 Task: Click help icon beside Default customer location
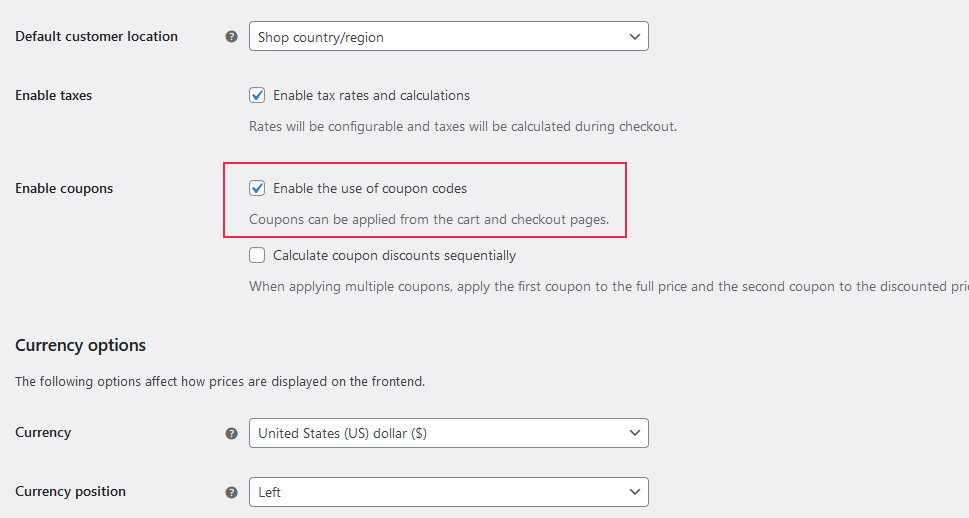tap(232, 37)
